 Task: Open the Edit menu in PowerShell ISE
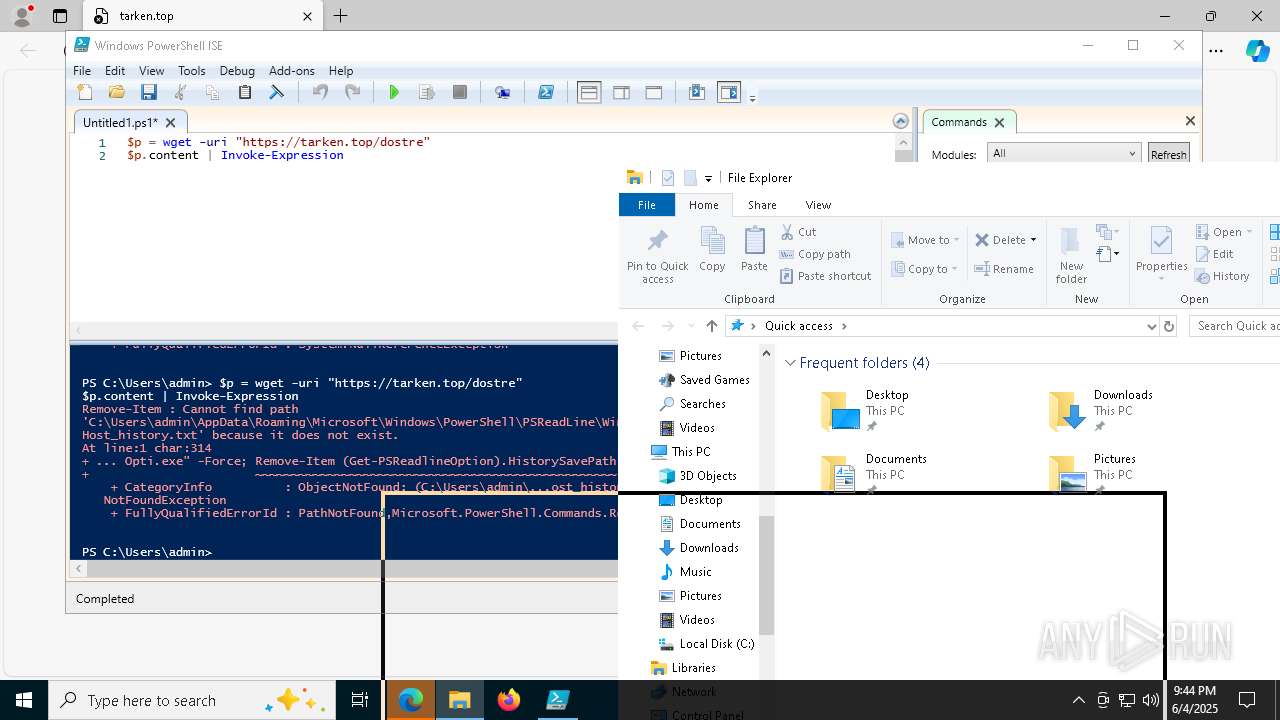[x=115, y=71]
